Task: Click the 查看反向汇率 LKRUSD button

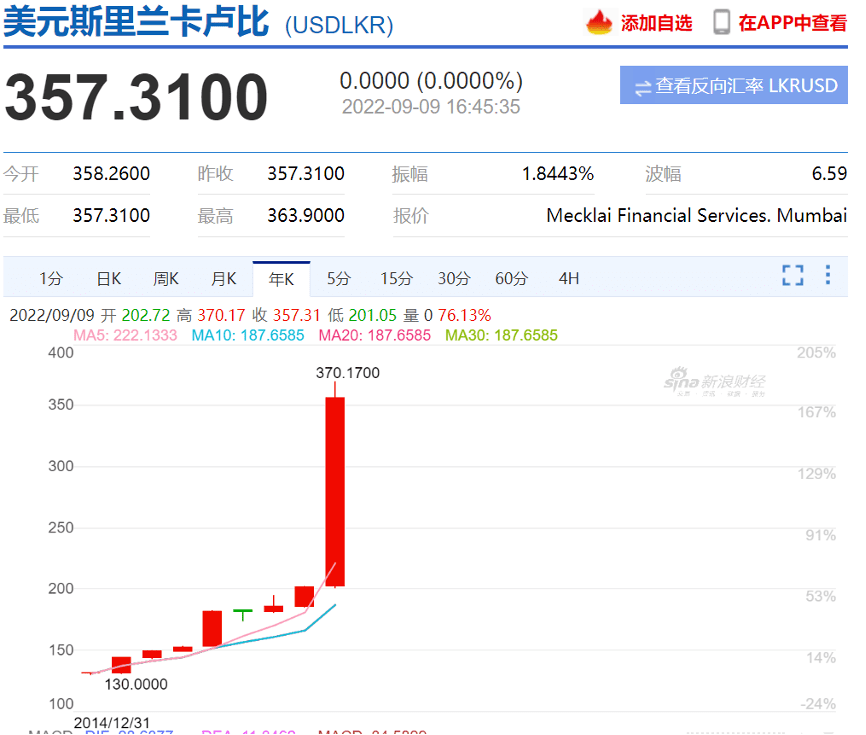Action: [733, 85]
